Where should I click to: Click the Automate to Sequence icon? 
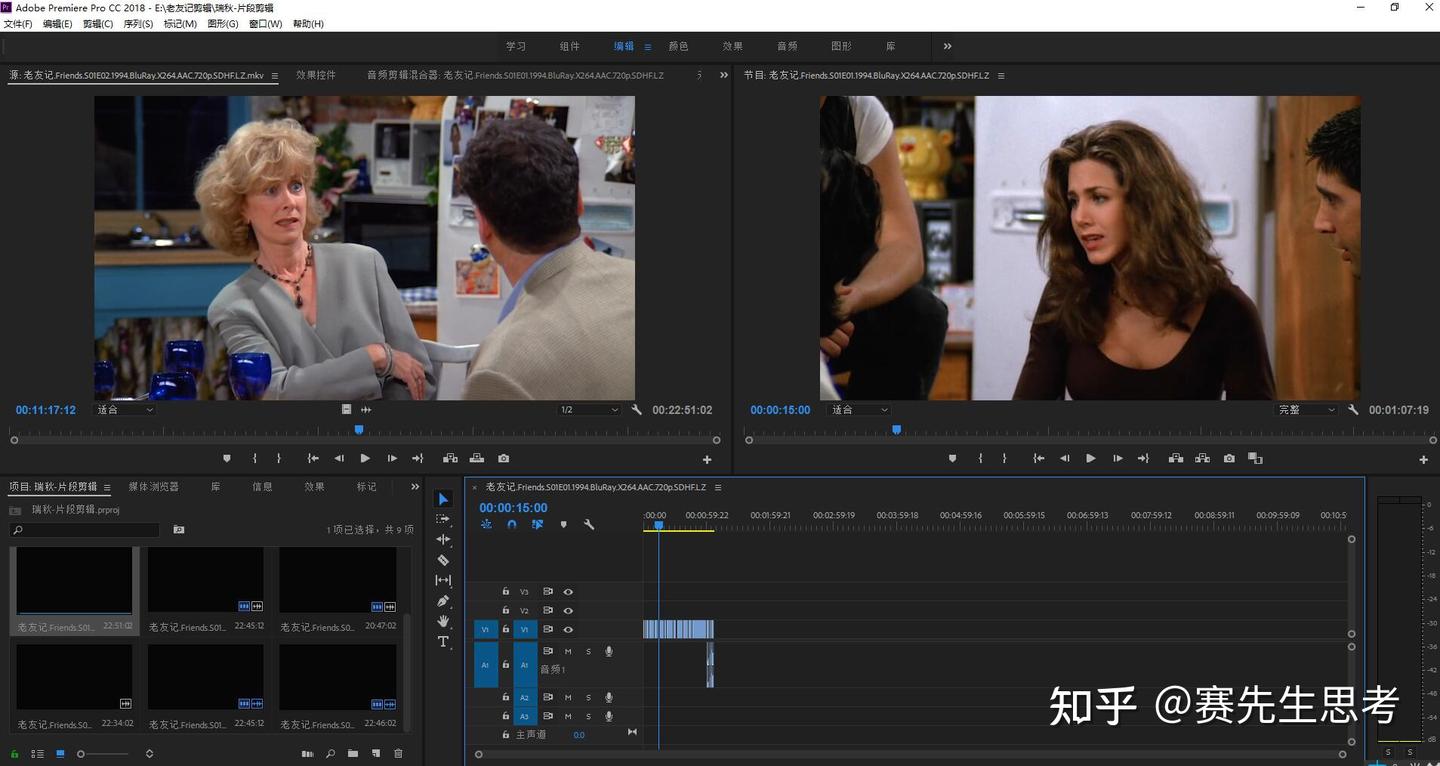coord(308,753)
